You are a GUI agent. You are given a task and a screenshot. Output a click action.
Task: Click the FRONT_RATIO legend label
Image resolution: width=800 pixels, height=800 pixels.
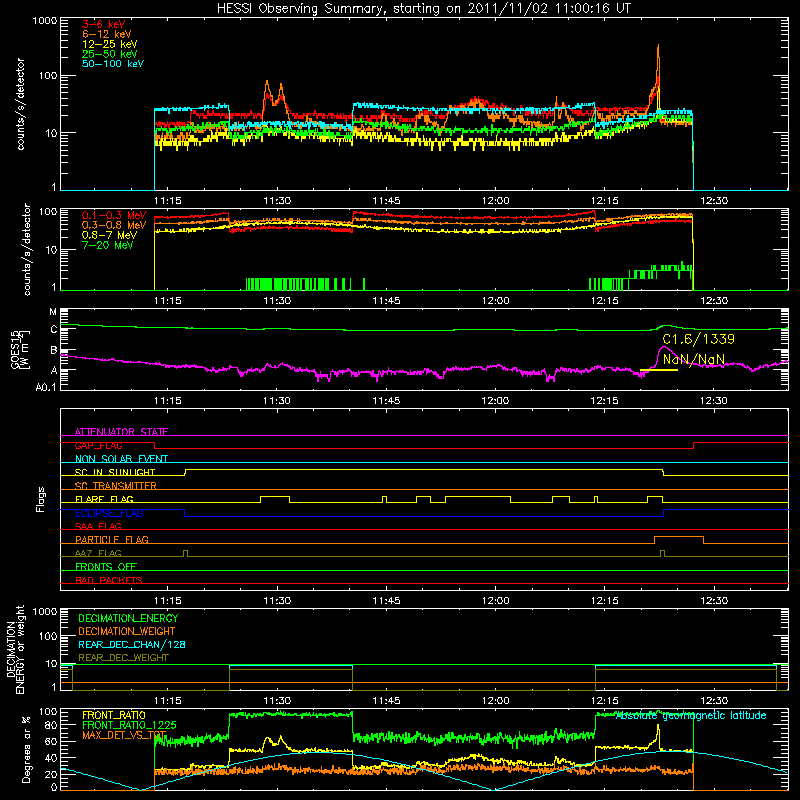[x=114, y=715]
